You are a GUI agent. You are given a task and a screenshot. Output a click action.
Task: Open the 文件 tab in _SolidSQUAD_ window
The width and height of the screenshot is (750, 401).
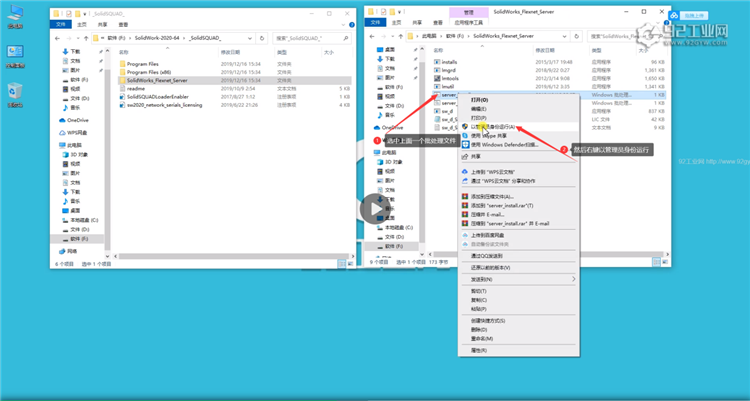(61, 24)
